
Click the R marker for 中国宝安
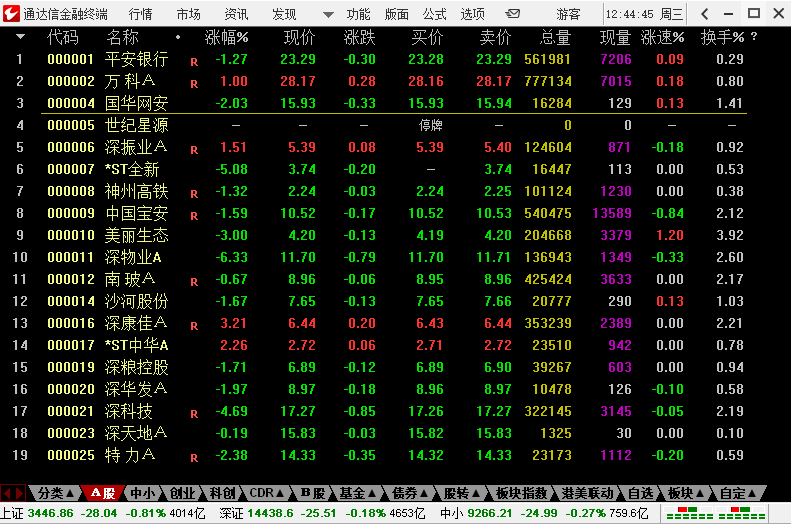(x=194, y=216)
